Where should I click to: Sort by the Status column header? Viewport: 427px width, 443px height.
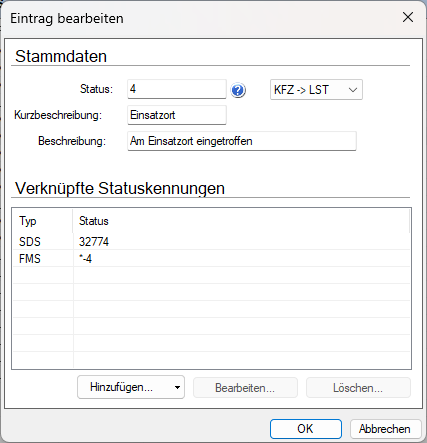(x=241, y=221)
